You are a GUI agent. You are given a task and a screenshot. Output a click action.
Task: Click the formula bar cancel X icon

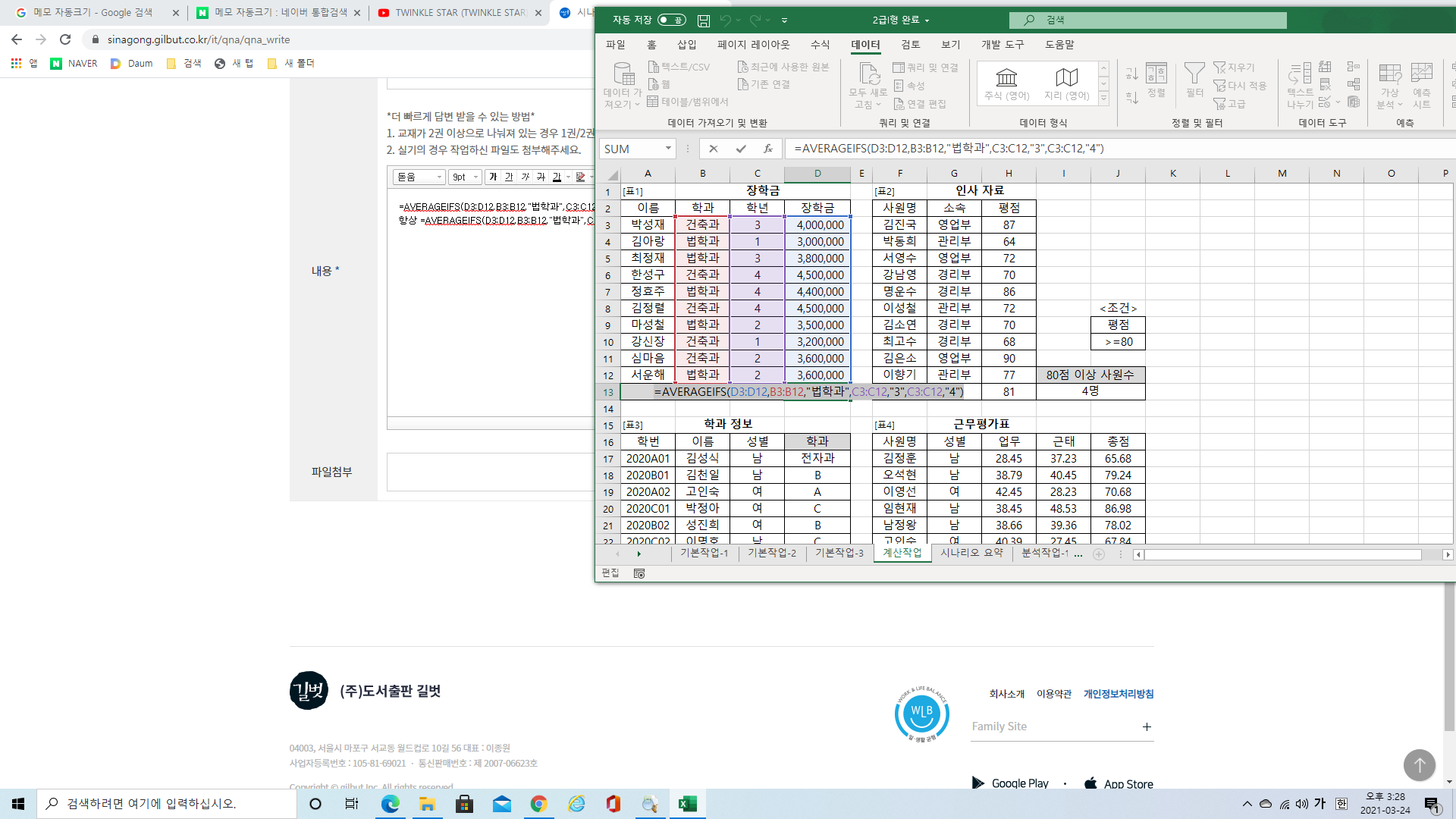713,149
